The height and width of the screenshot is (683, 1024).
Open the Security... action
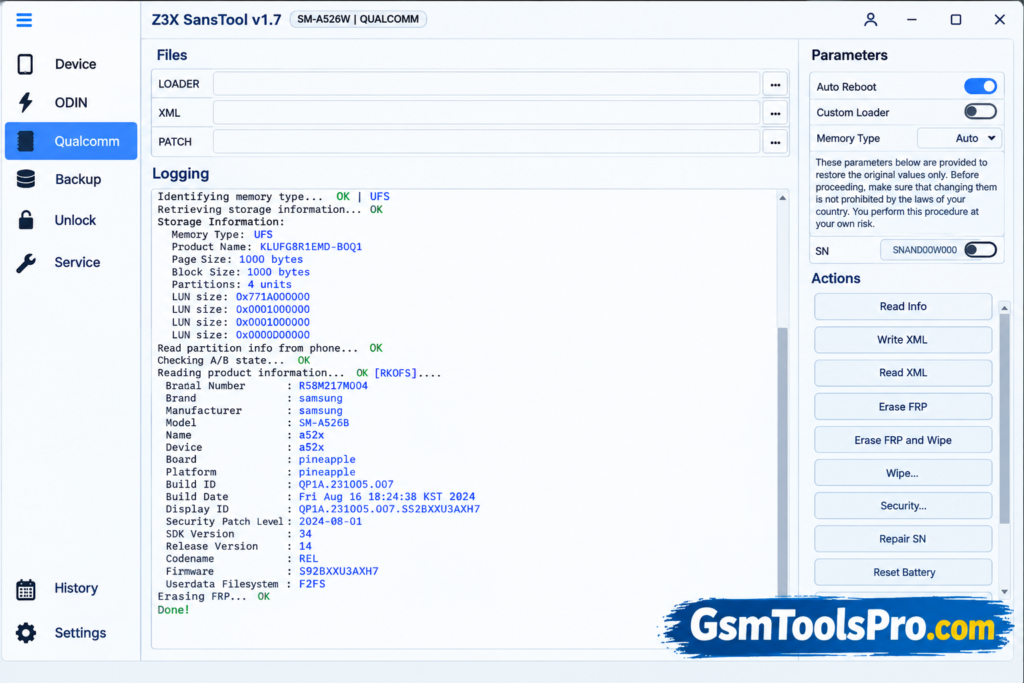click(903, 506)
